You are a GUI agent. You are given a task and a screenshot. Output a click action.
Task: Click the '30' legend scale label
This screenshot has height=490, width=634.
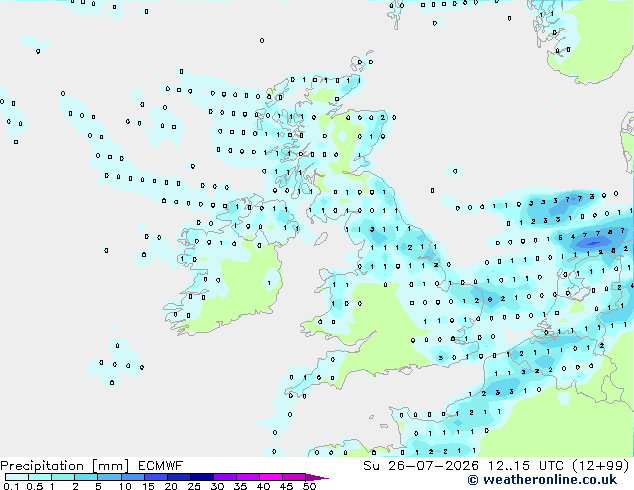[217, 486]
